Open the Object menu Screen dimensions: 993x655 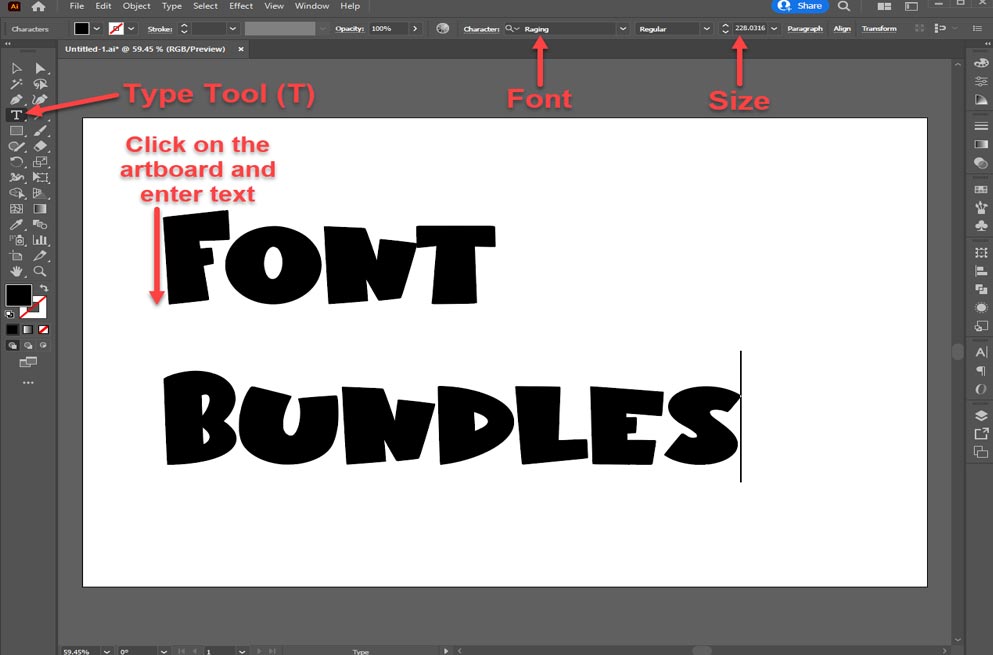click(136, 6)
